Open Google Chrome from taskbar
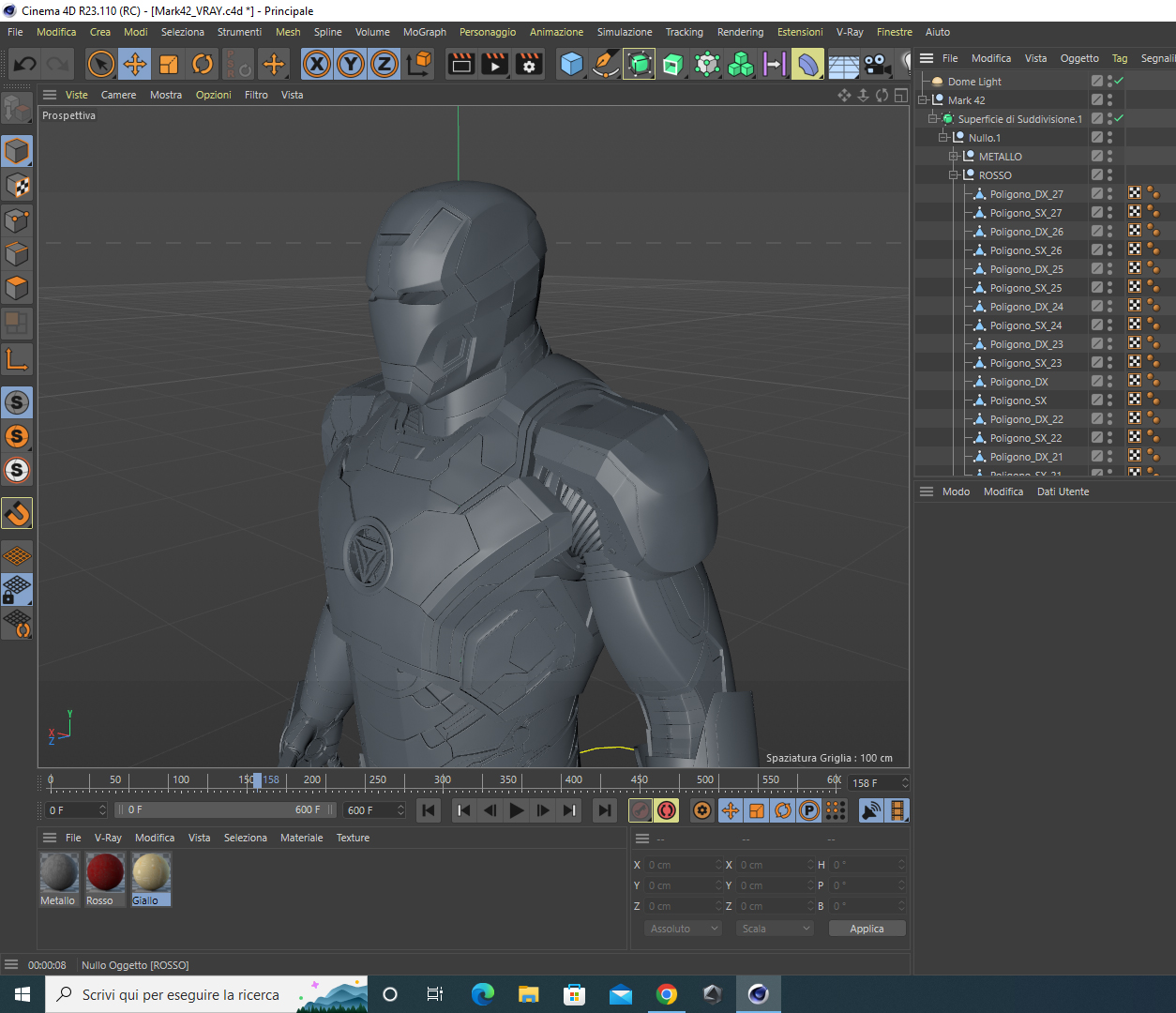 click(667, 994)
